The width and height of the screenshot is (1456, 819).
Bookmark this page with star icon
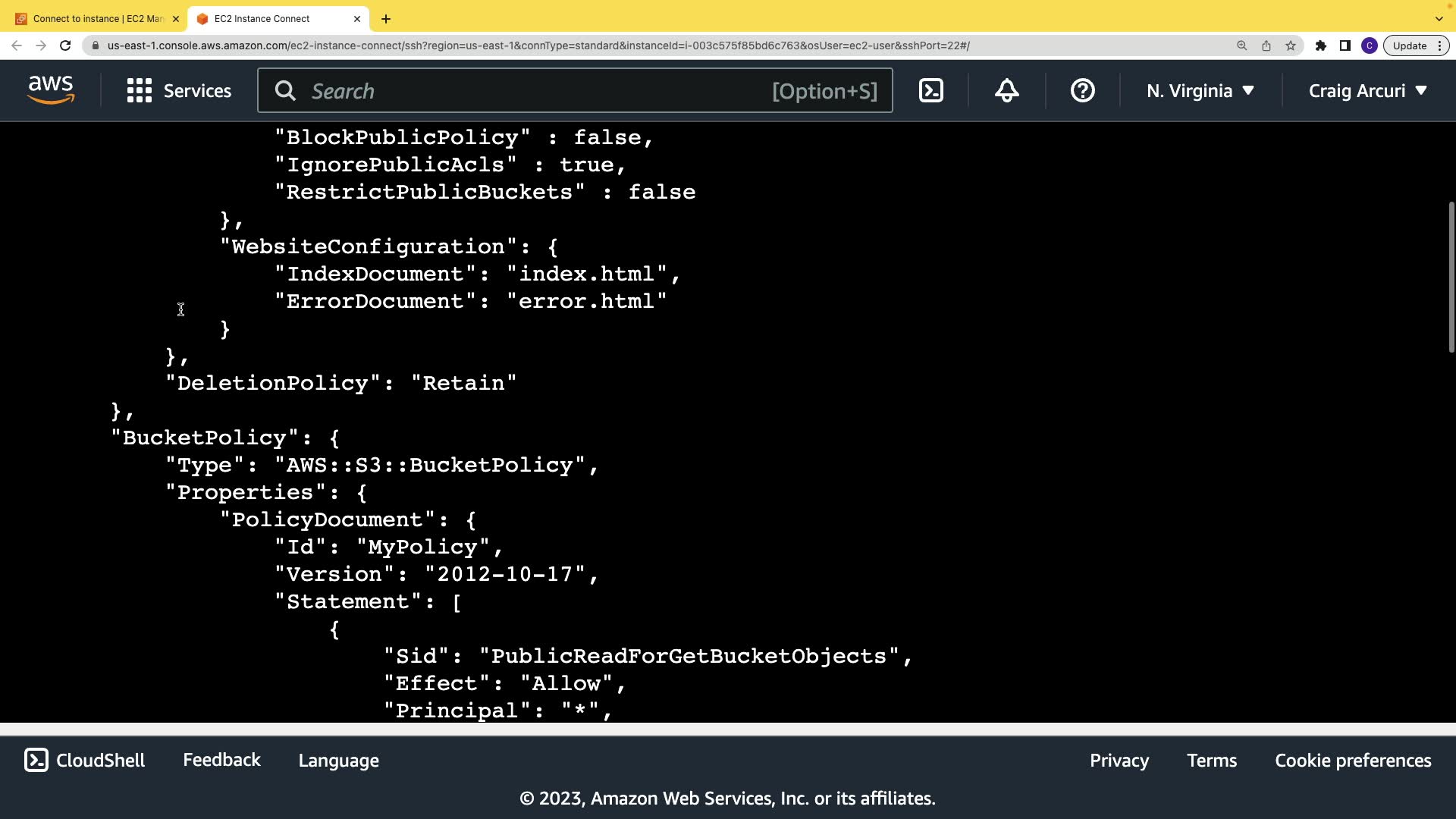[x=1291, y=45]
